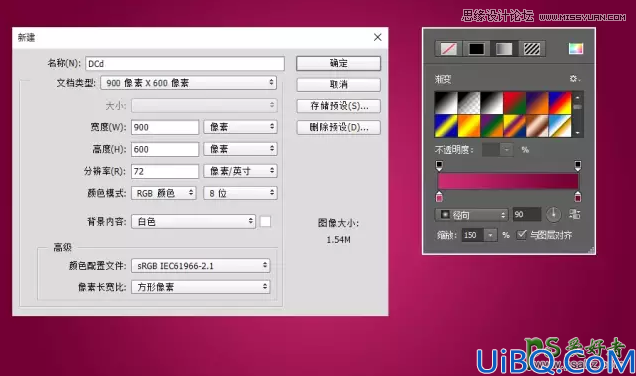This screenshot has height=376, width=636.
Task: Open the rainbow color picker icon
Action: point(576,49)
